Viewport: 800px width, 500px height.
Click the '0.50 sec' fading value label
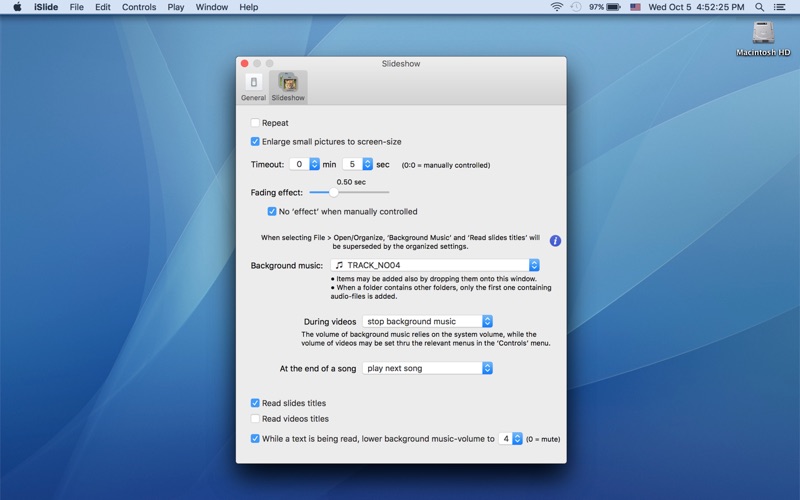[x=351, y=182]
